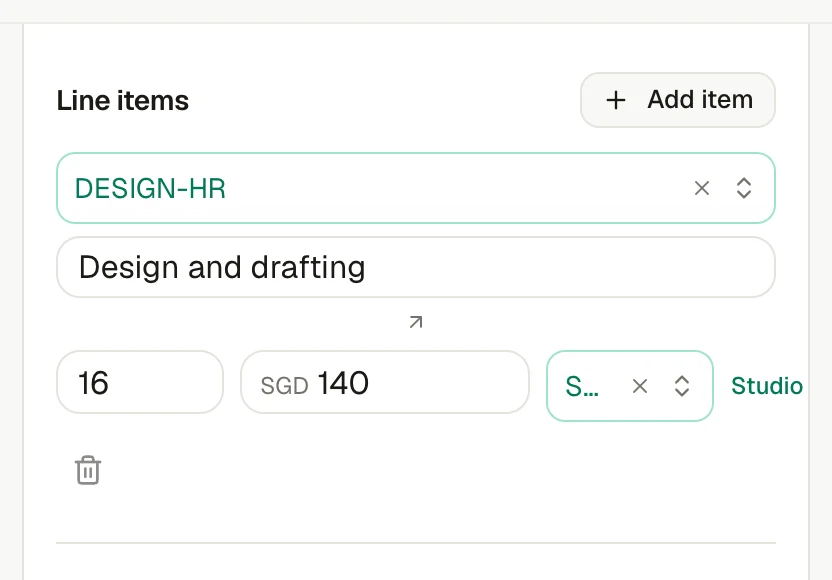Screen dimensions: 832x580
Task: Select the quantity field showing 16
Action: (x=140, y=382)
